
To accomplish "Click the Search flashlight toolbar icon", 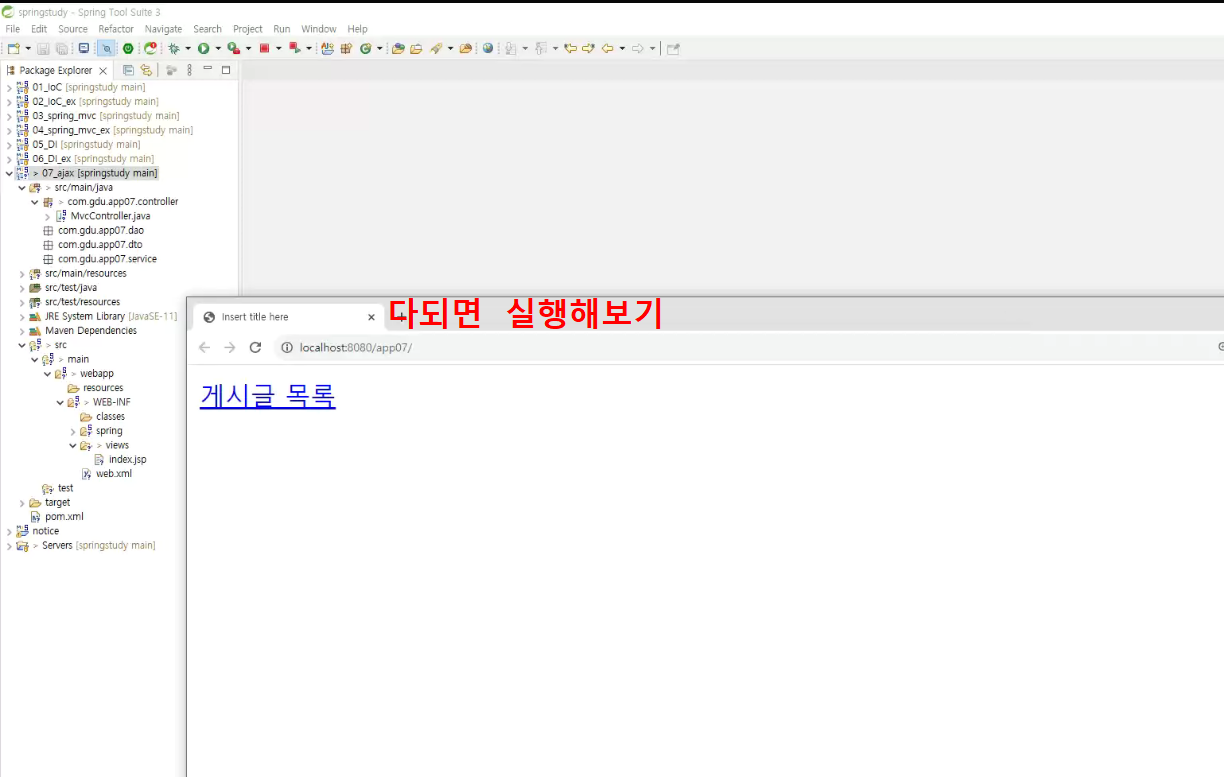I will (x=436, y=48).
